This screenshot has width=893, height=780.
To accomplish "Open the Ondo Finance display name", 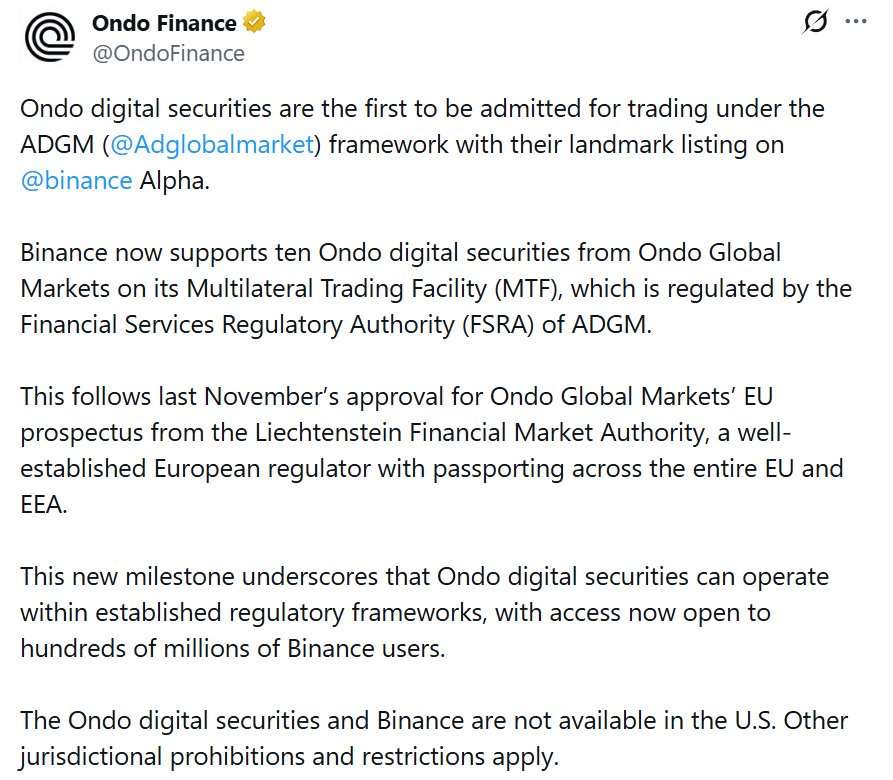I will point(164,22).
